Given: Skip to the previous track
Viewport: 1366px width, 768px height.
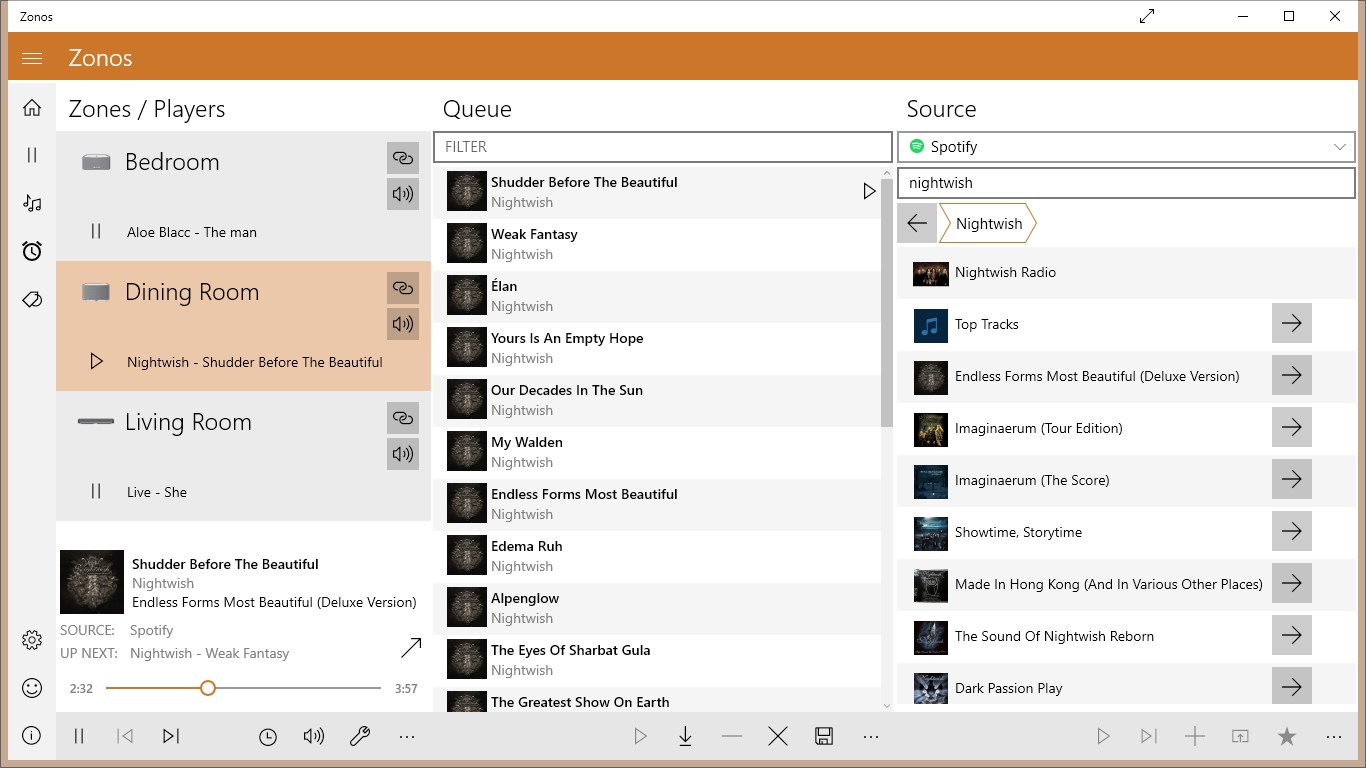Looking at the screenshot, I should point(125,737).
